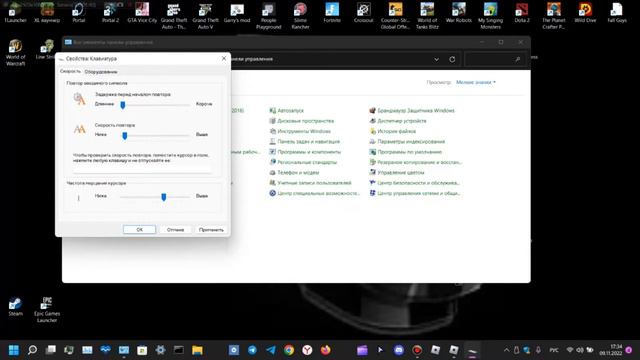Expand the address bar history dropdown
This screenshot has width=640, height=360.
[x=436, y=59]
